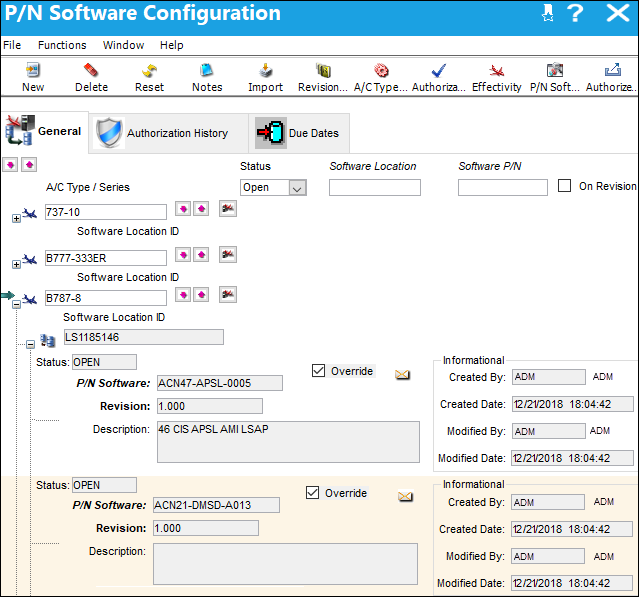Screen dimensions: 639x597
Task: Open the Revision toolbar icon
Action: tap(323, 70)
